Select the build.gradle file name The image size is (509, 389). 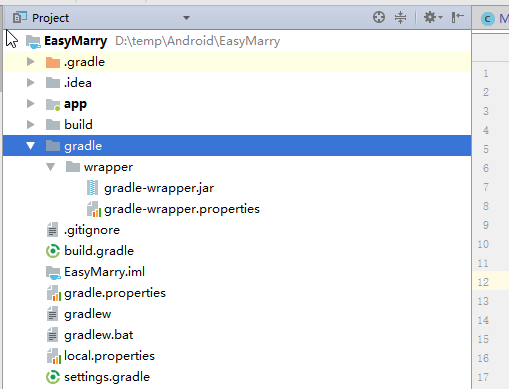(x=99, y=251)
